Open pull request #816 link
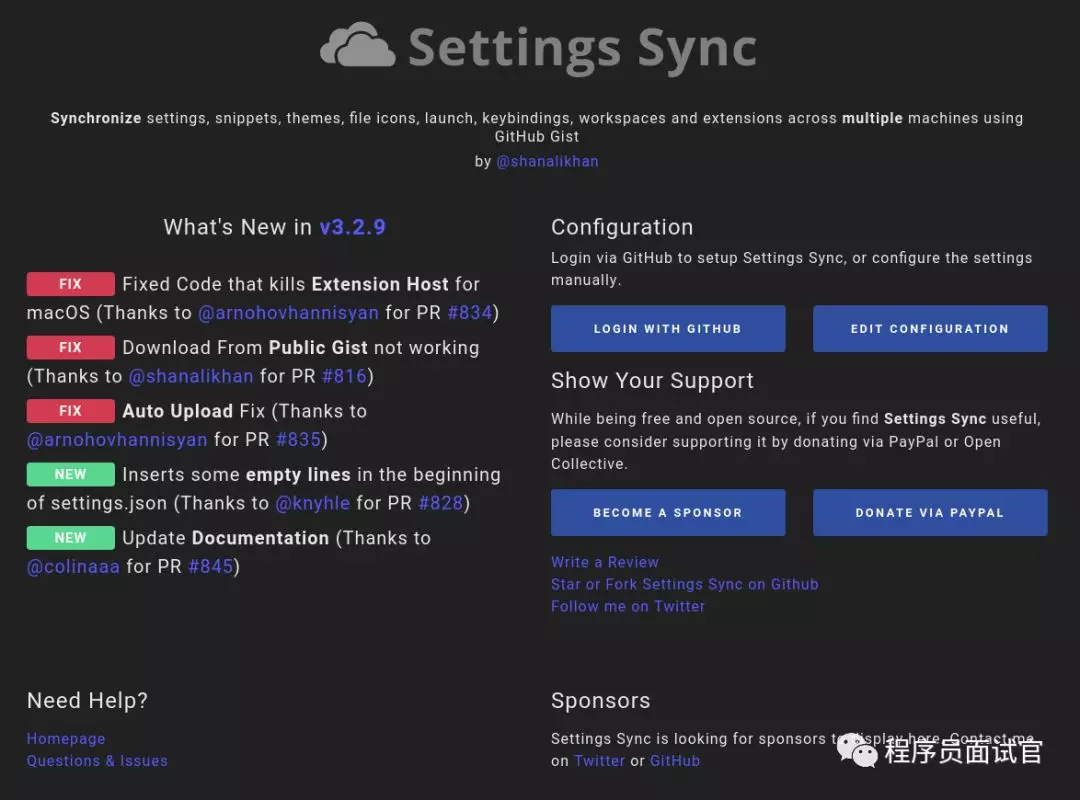 pyautogui.click(x=344, y=376)
